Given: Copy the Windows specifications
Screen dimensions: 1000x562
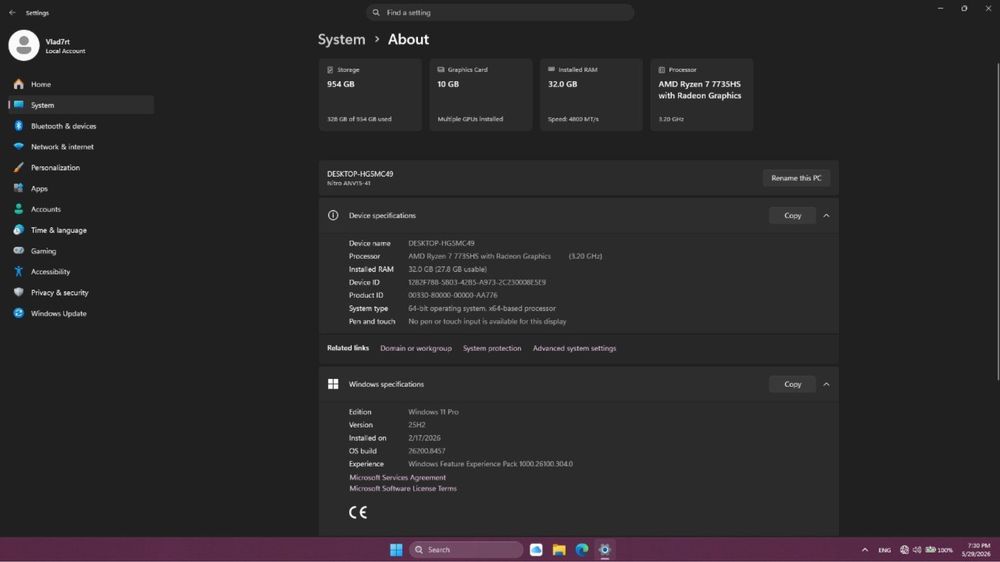Looking at the screenshot, I should (792, 384).
